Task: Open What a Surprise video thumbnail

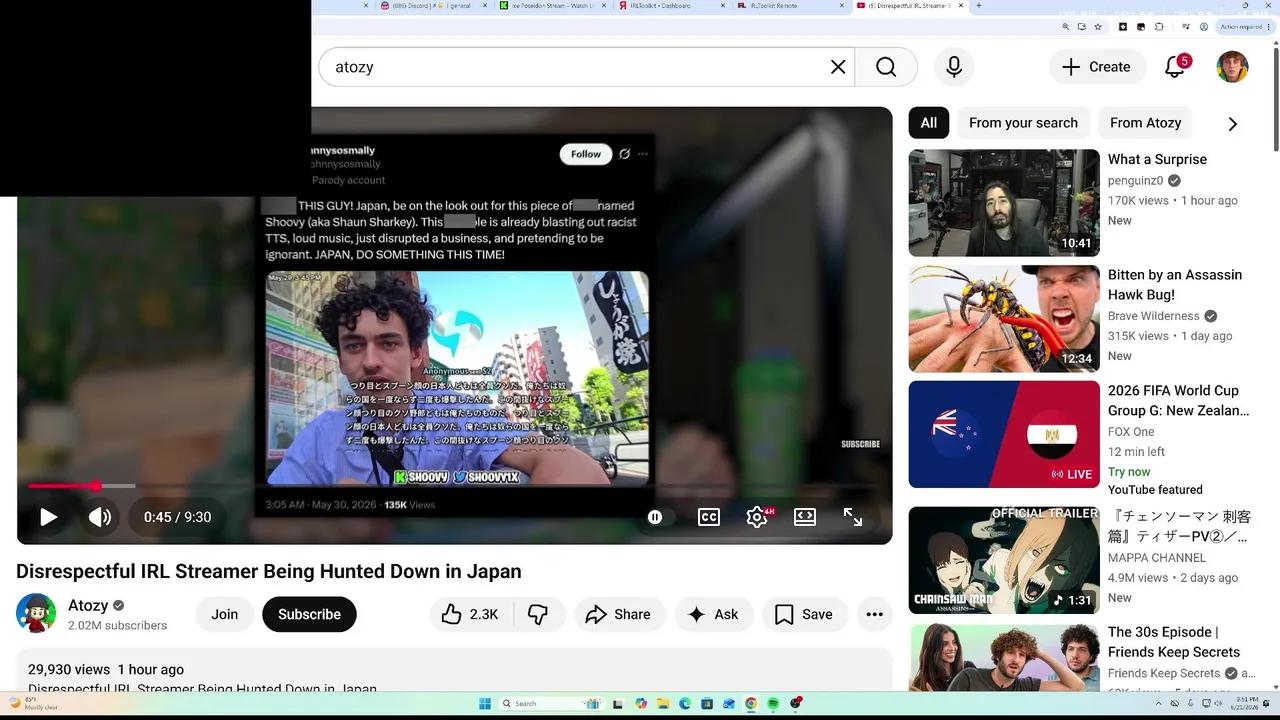Action: (x=1004, y=203)
